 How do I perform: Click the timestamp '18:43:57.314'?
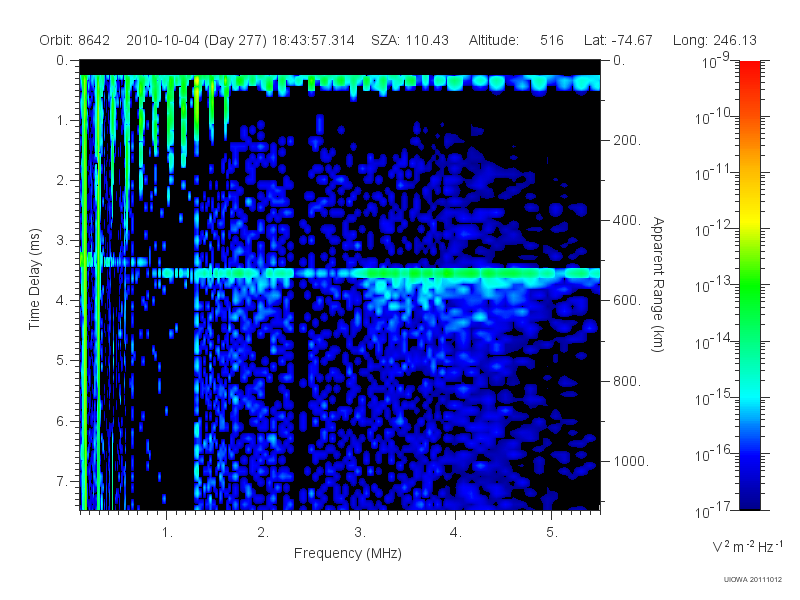(313, 40)
